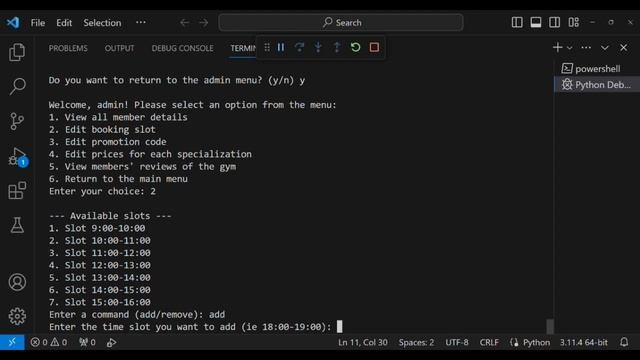This screenshot has height=360, width=640.
Task: Step out in debug toolbar
Action: pyautogui.click(x=337, y=47)
